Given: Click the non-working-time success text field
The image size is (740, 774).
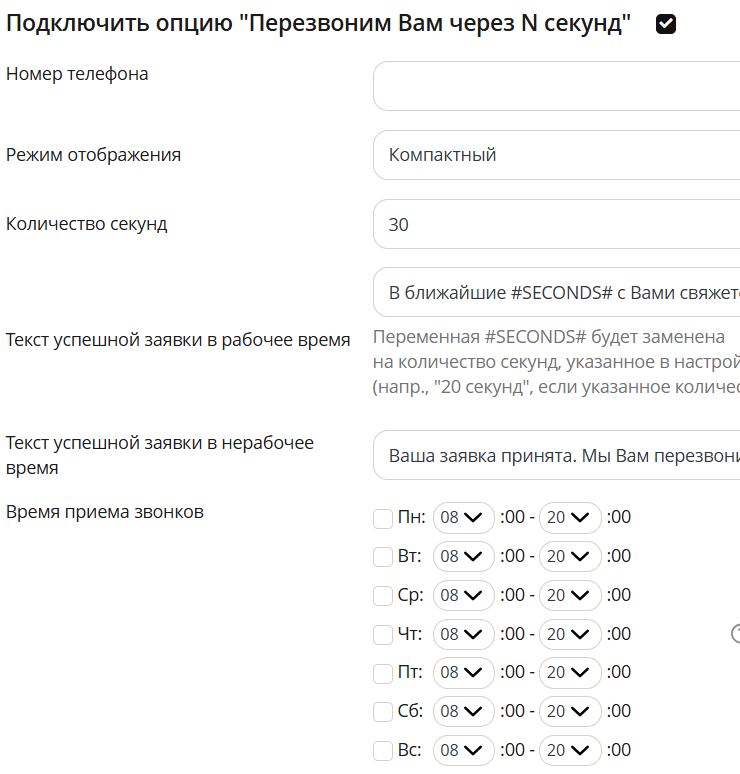Looking at the screenshot, I should [x=556, y=455].
